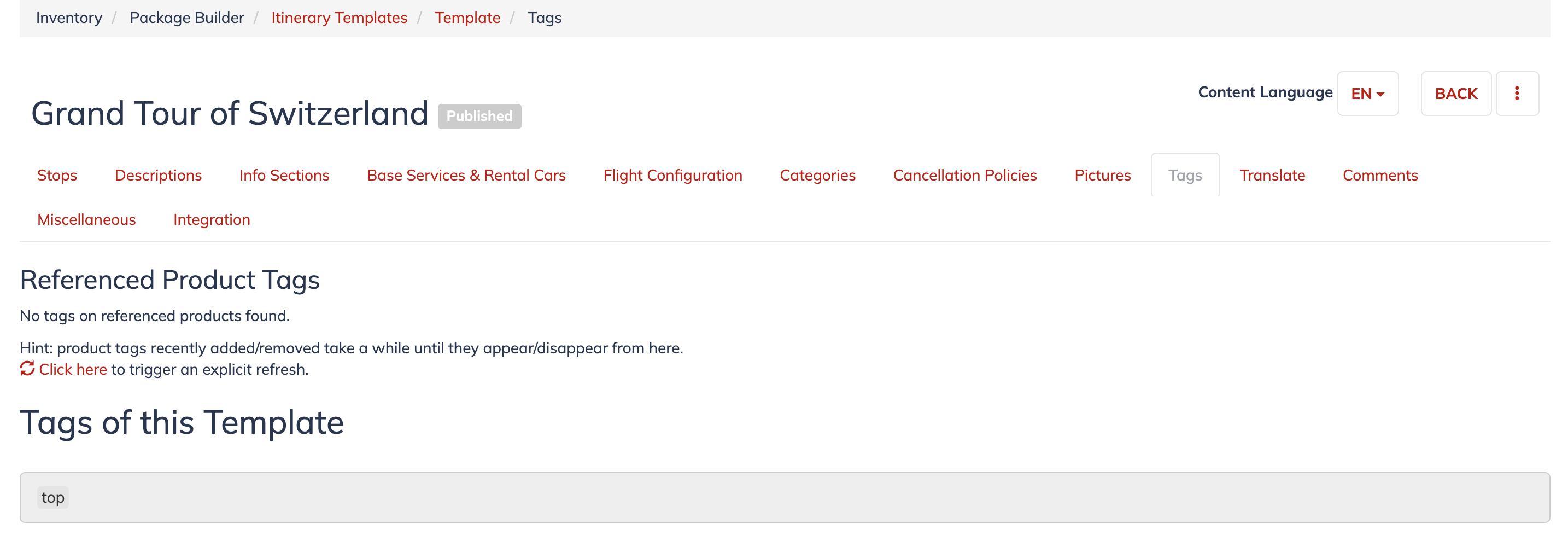1568x547 pixels.
Task: Go to the Pictures tab
Action: (x=1102, y=175)
